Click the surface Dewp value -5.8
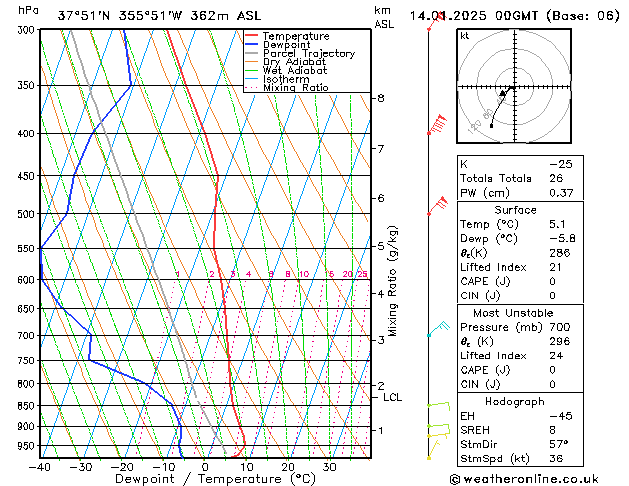This screenshot has width=629, height=486. tap(562, 239)
